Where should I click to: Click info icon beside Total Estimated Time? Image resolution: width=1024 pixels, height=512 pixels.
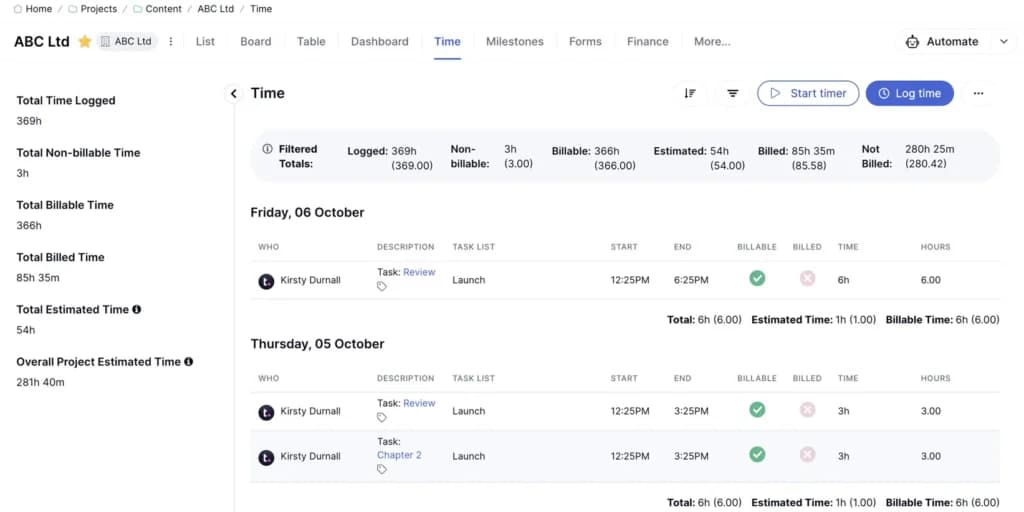coord(136,310)
